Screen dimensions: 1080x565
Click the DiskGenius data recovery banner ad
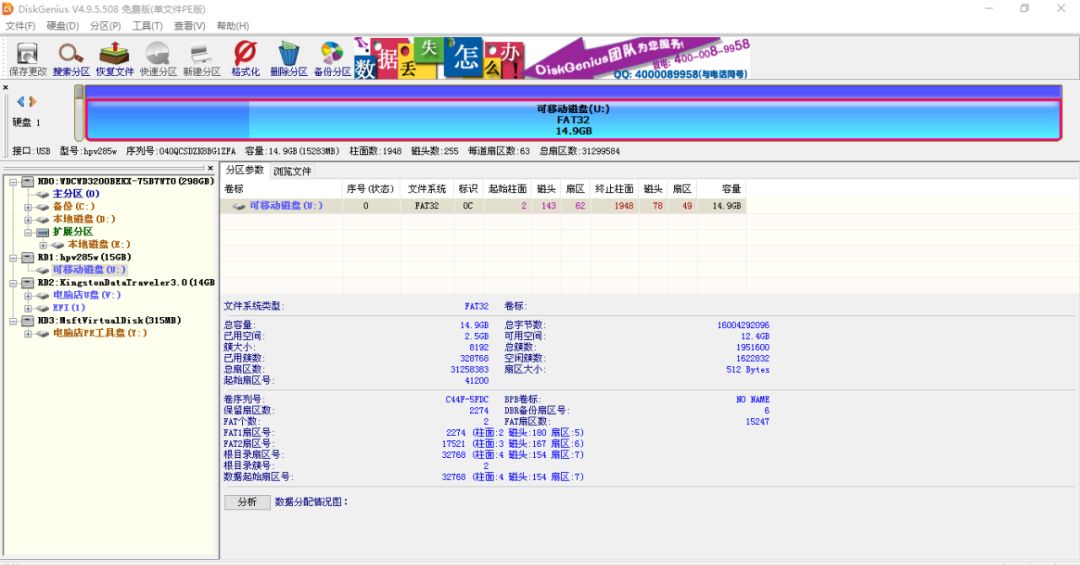click(x=552, y=58)
